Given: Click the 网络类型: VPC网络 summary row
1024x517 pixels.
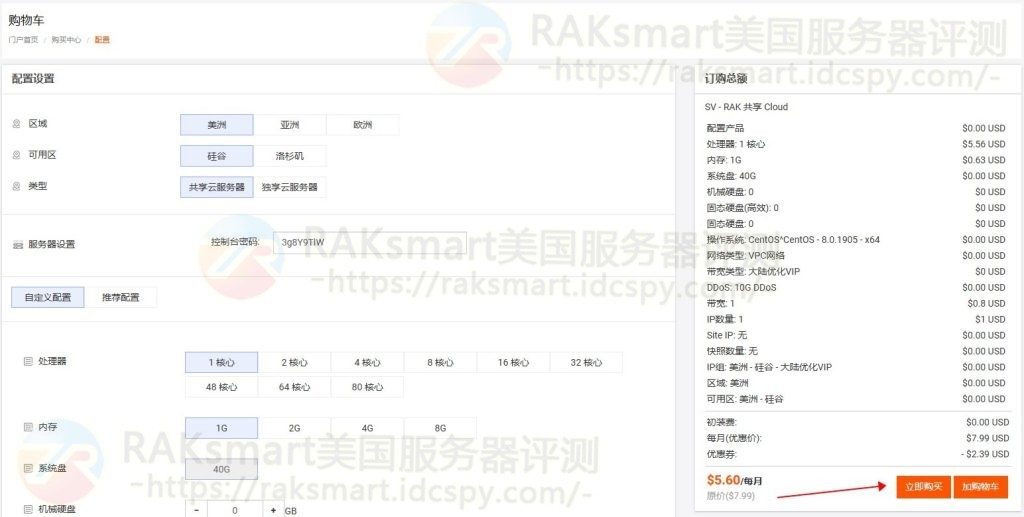Looking at the screenshot, I should (856, 255).
